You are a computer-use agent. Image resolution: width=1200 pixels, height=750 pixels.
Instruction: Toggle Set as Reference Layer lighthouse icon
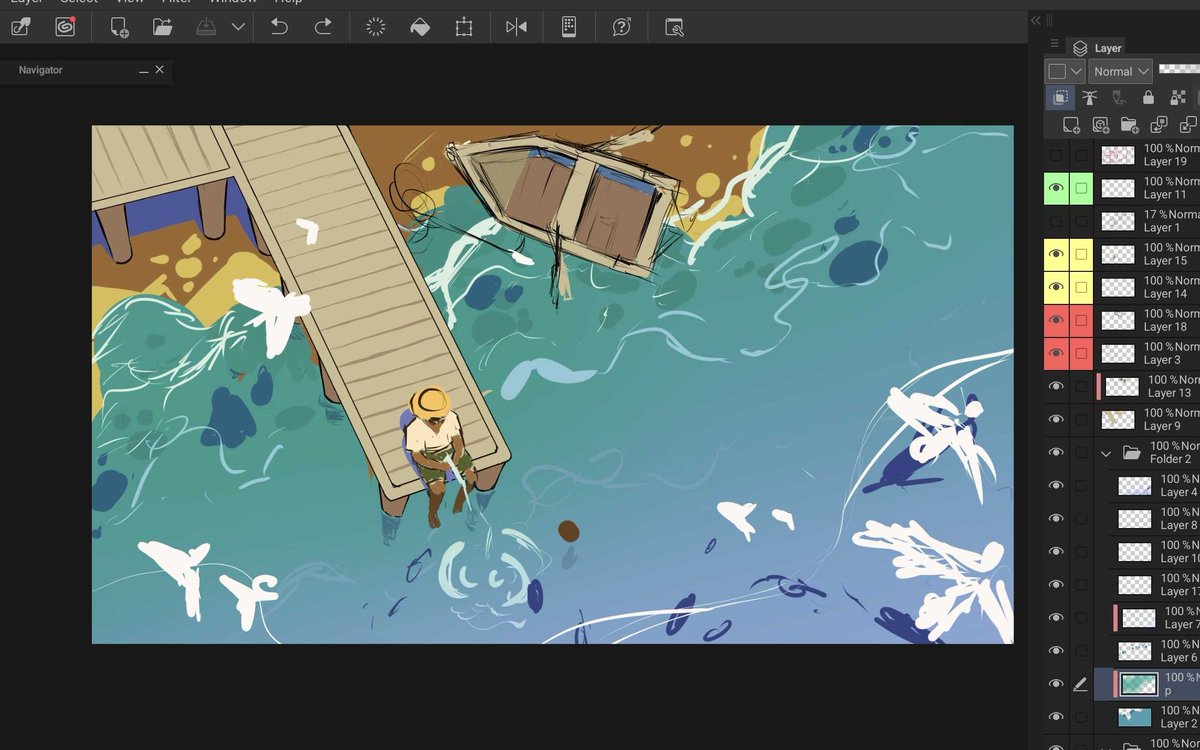[x=1090, y=97]
